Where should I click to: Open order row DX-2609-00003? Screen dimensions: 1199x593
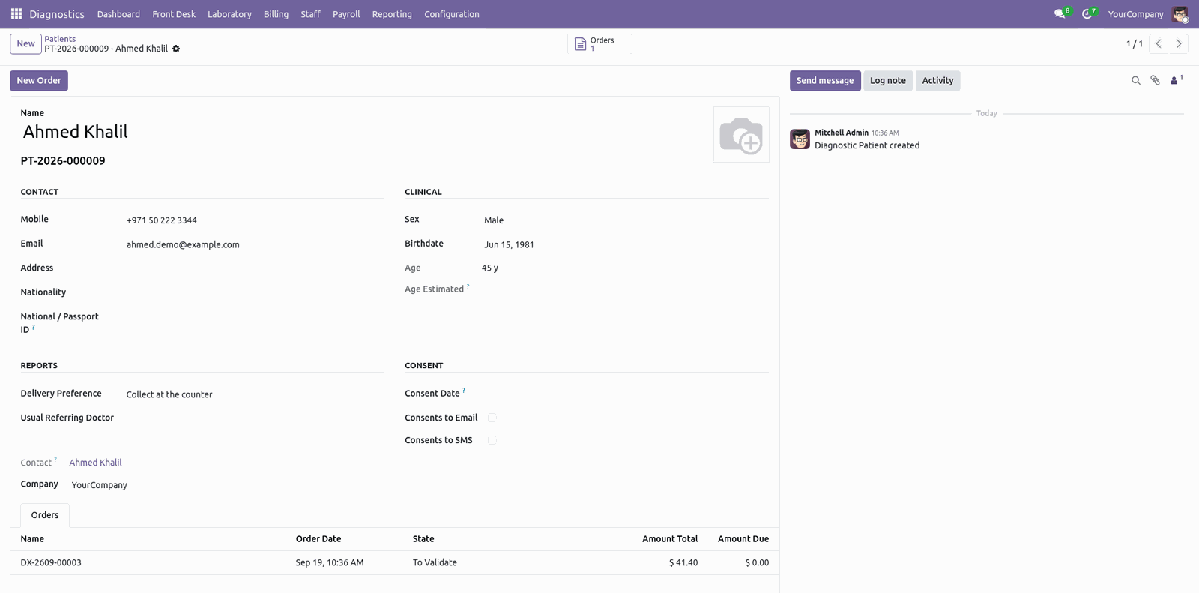click(x=395, y=562)
